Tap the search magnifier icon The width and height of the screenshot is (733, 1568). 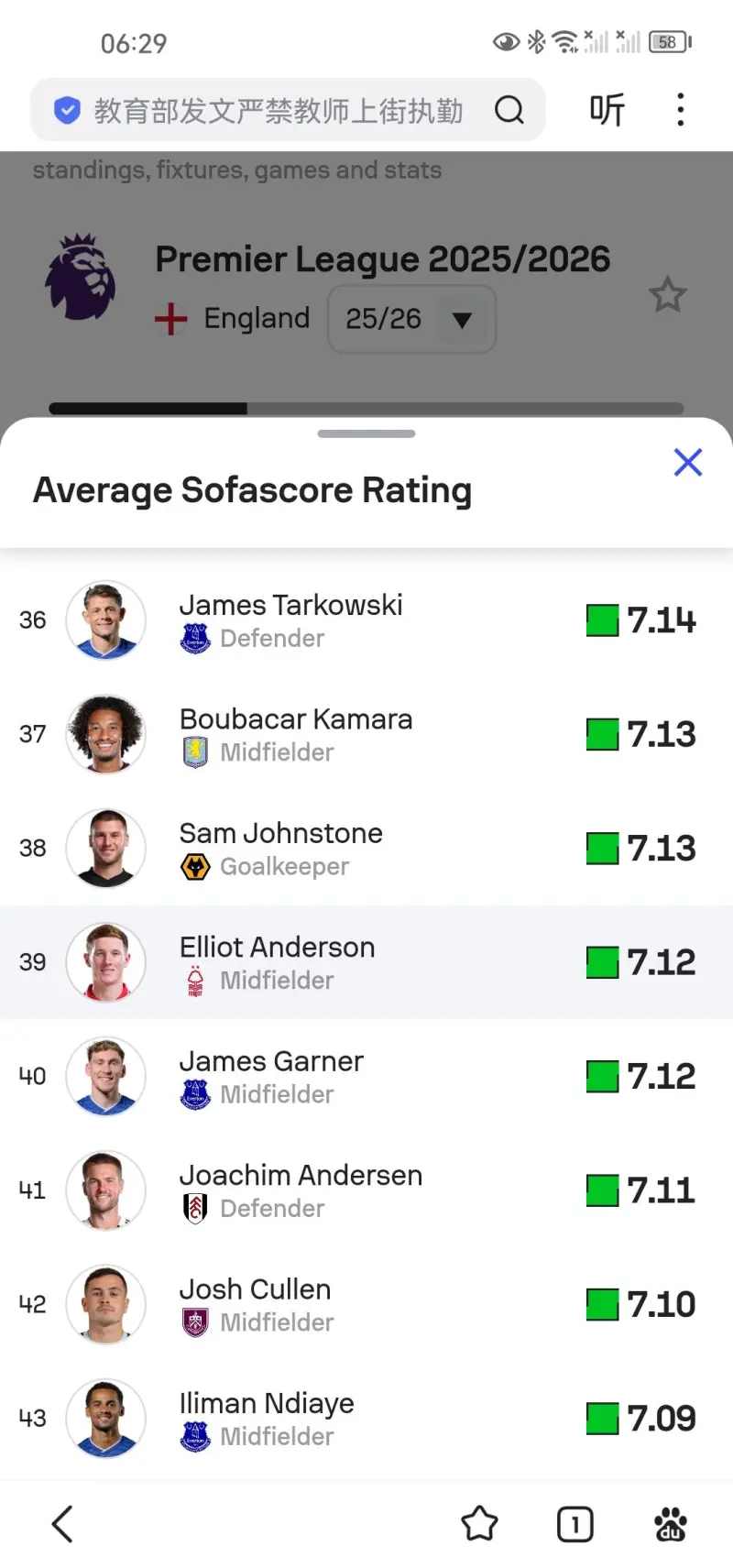509,111
